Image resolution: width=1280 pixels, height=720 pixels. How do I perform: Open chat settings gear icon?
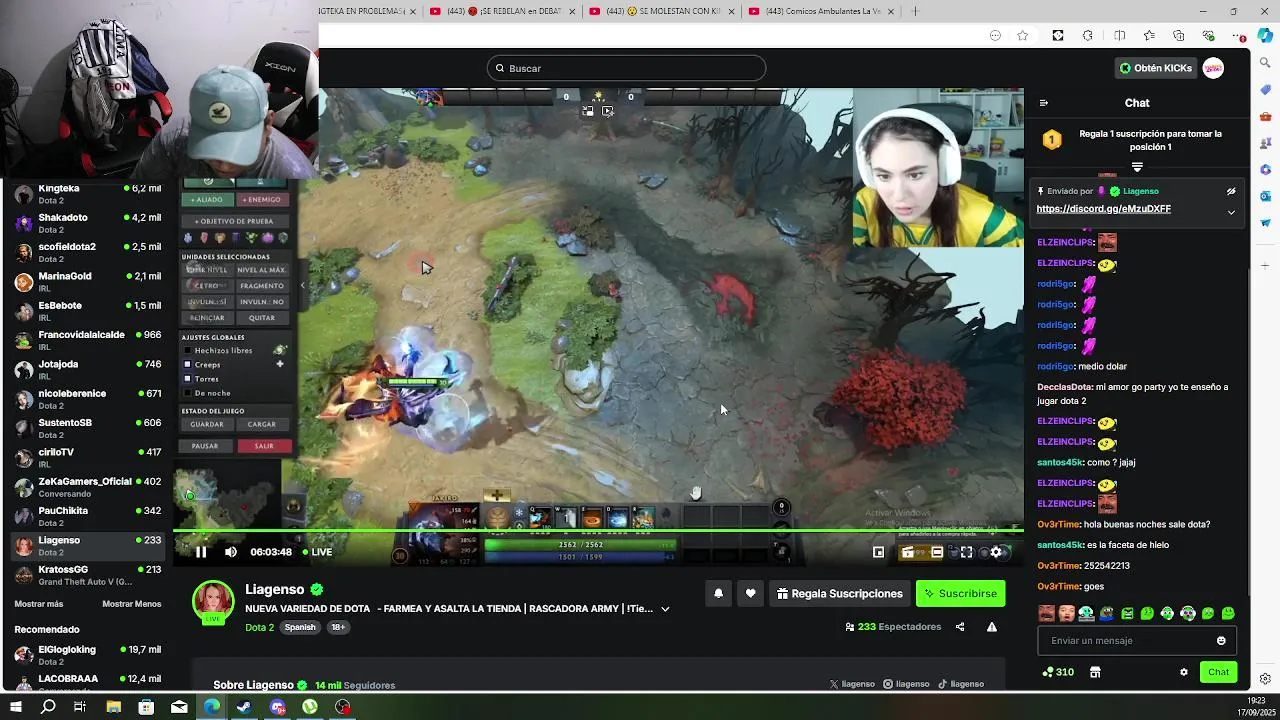click(x=1184, y=672)
